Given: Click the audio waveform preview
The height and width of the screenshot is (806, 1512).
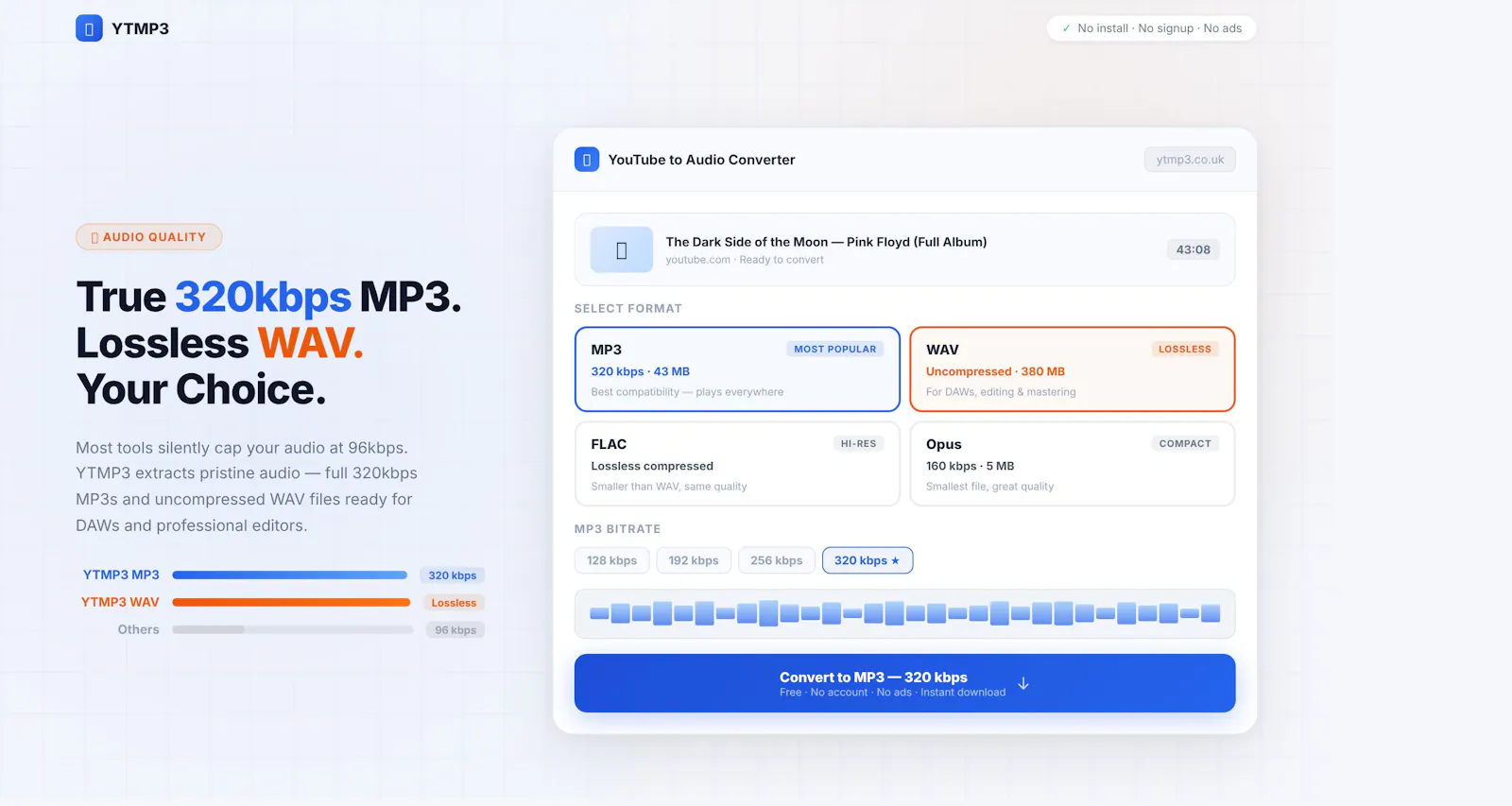Looking at the screenshot, I should 904,614.
